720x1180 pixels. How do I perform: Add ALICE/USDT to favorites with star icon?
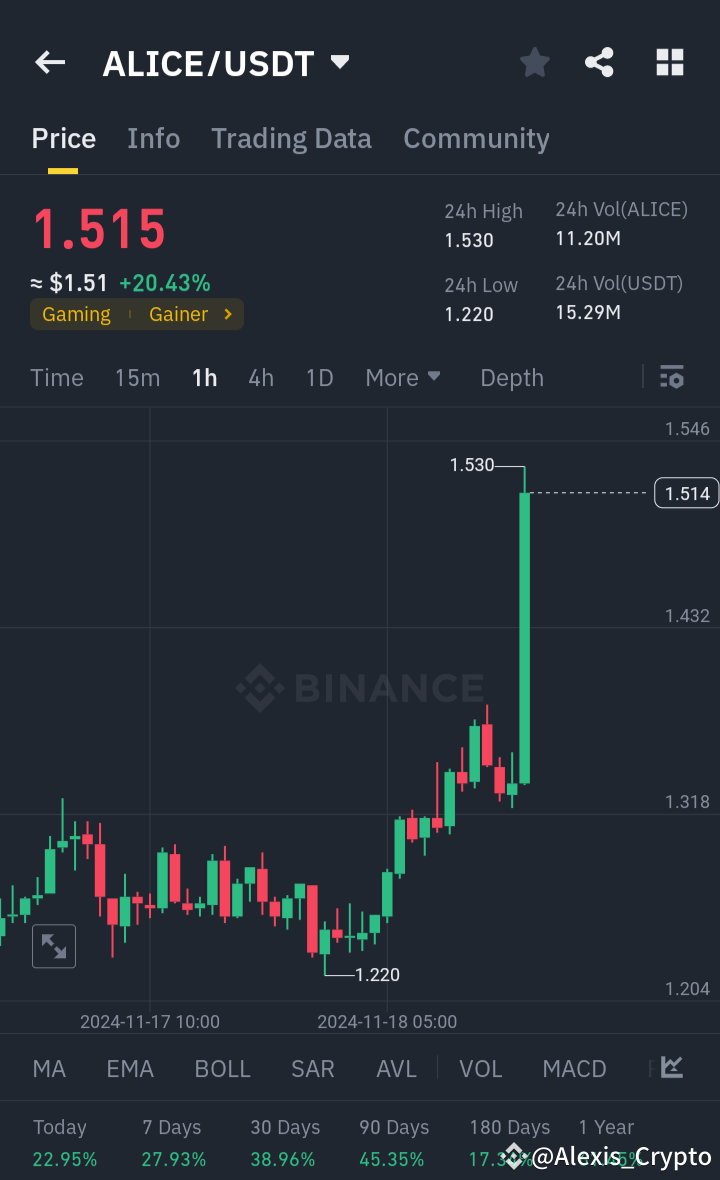tap(534, 62)
